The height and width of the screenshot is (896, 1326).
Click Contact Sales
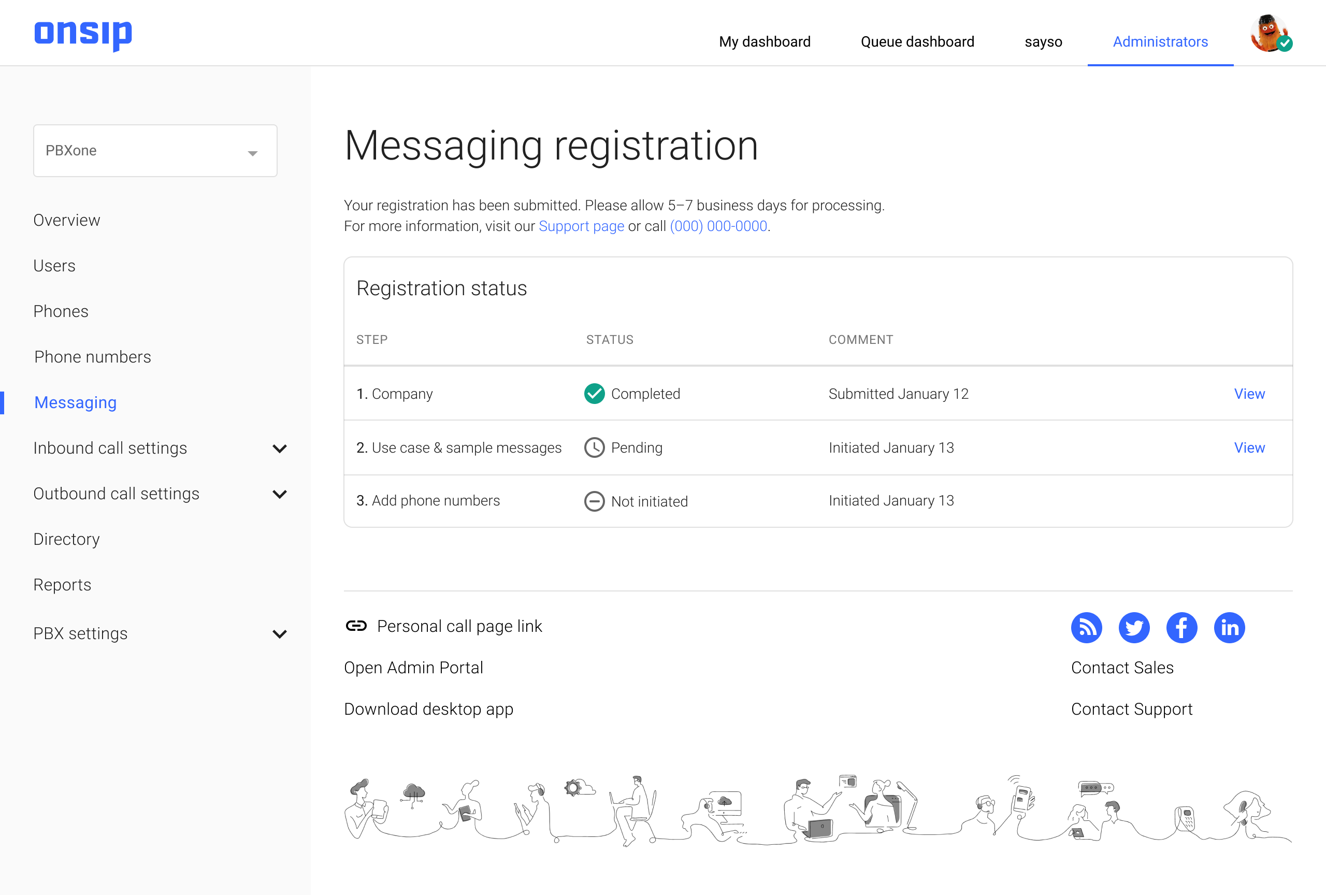pyautogui.click(x=1122, y=668)
